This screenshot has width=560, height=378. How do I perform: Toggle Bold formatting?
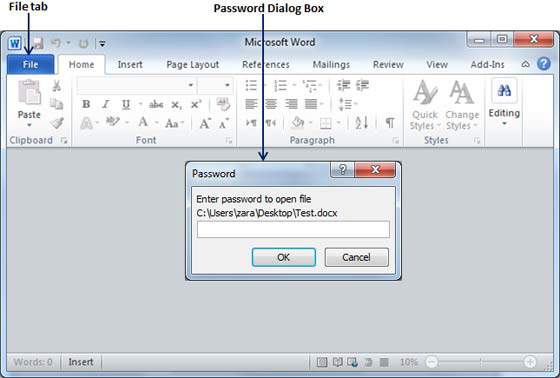(x=86, y=104)
